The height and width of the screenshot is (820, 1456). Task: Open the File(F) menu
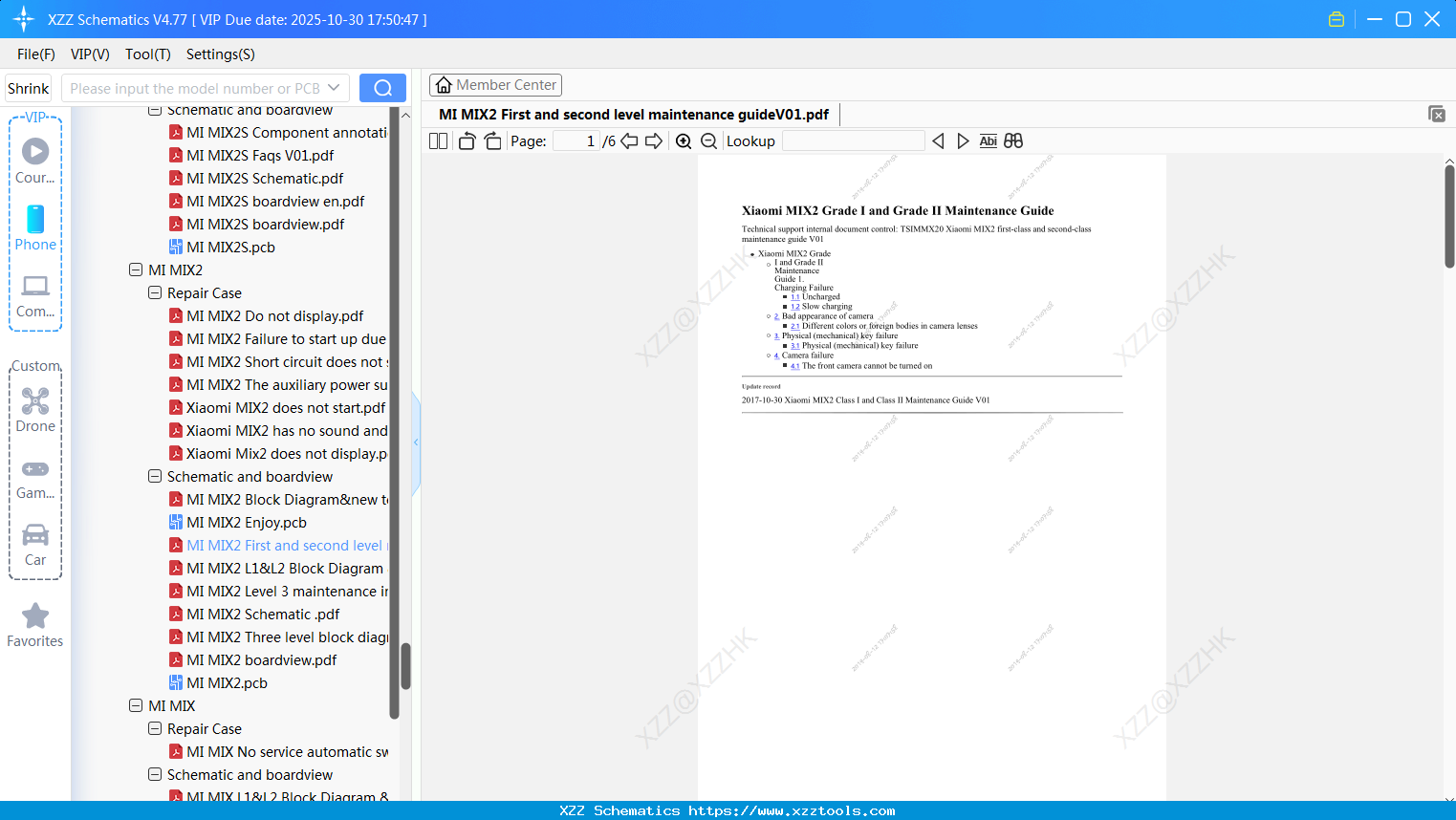pos(36,54)
